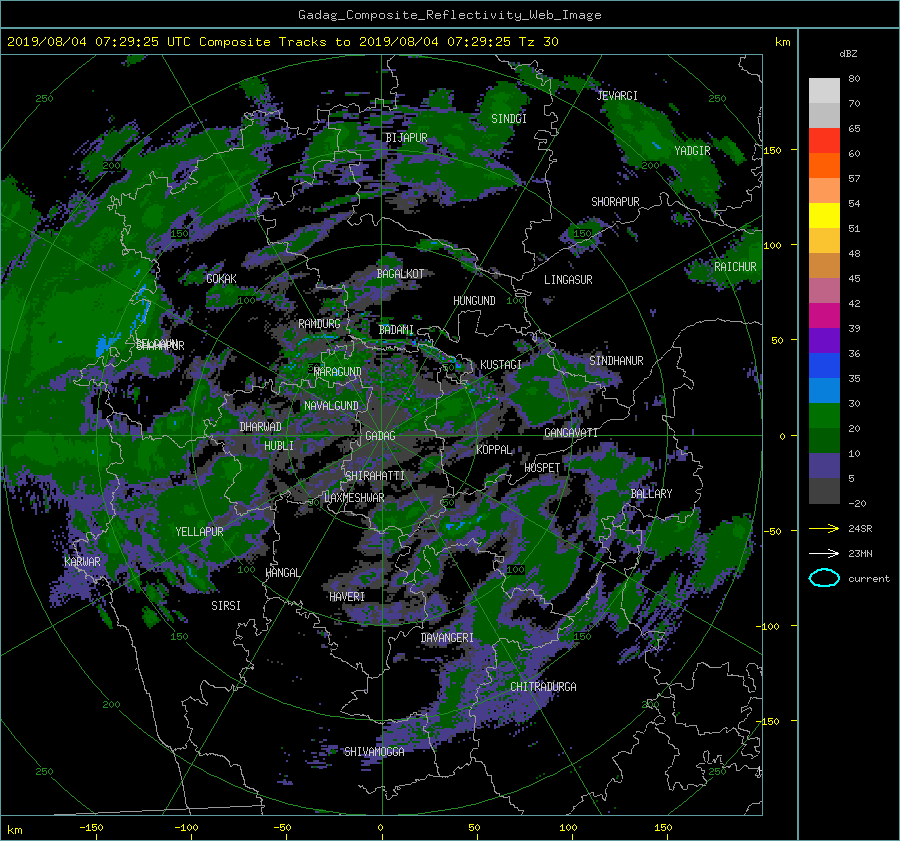Click the NARAGUND city label
The height and width of the screenshot is (841, 900).
click(338, 372)
